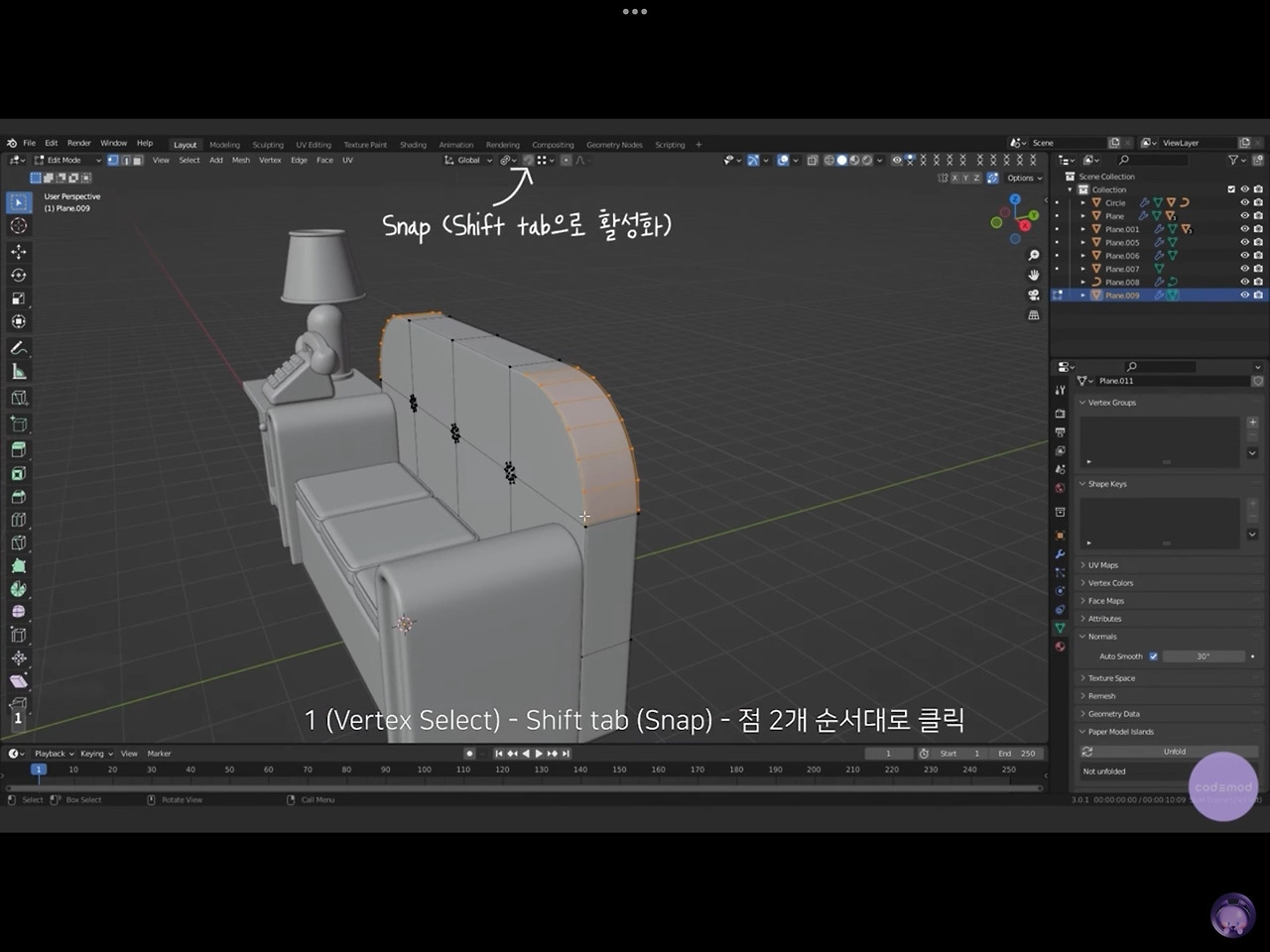Viewport: 1270px width, 952px height.
Task: Enable face select mode
Action: click(137, 160)
